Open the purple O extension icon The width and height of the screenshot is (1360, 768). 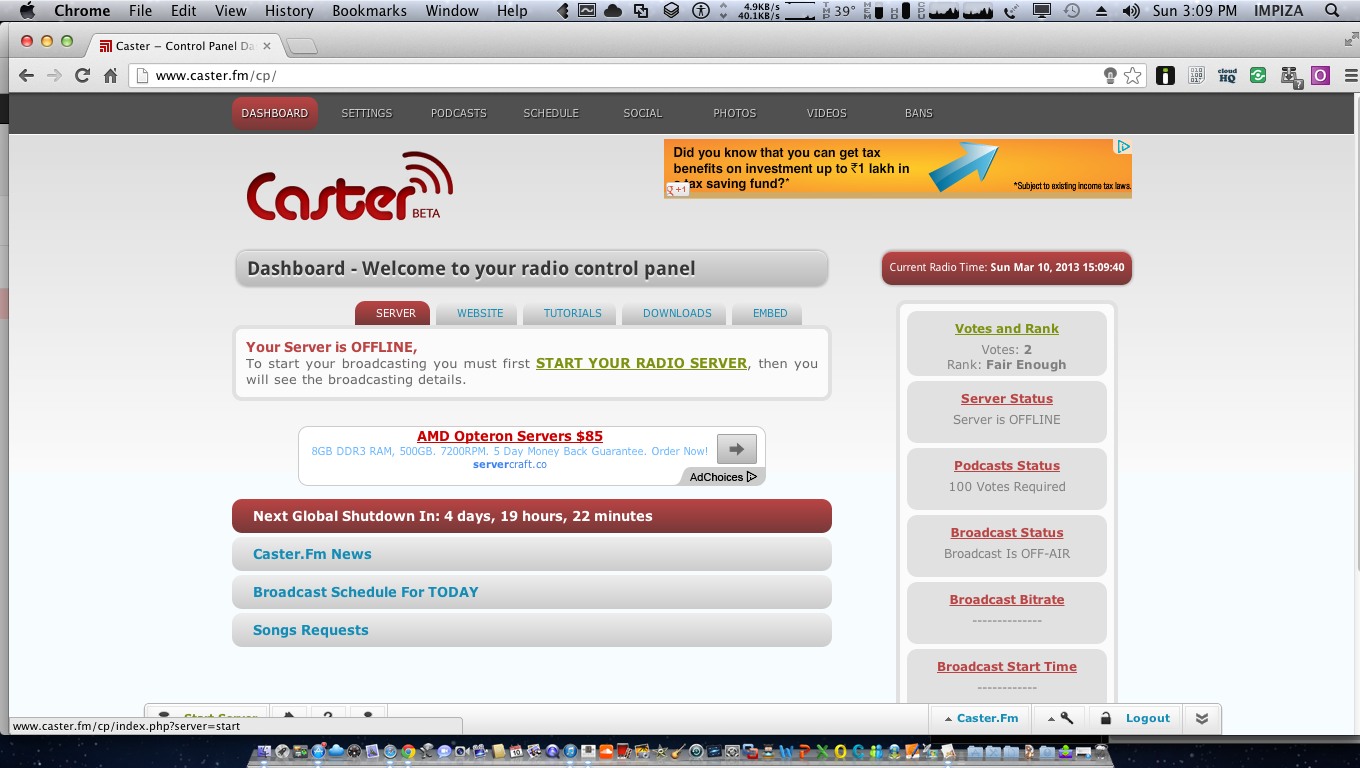(1320, 75)
